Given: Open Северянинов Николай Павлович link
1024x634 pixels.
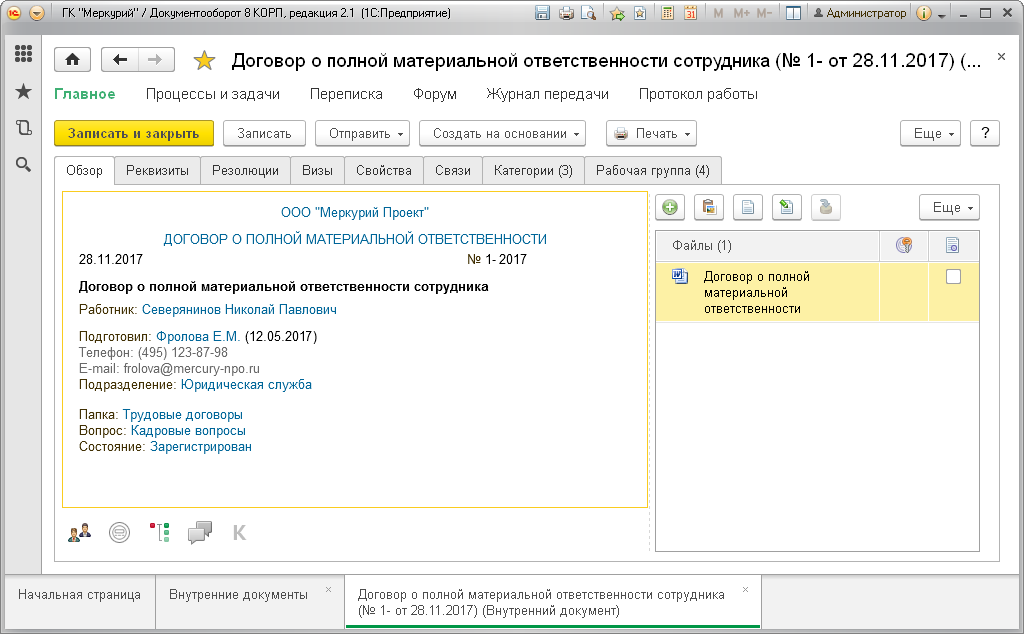Looking at the screenshot, I should click(x=240, y=309).
